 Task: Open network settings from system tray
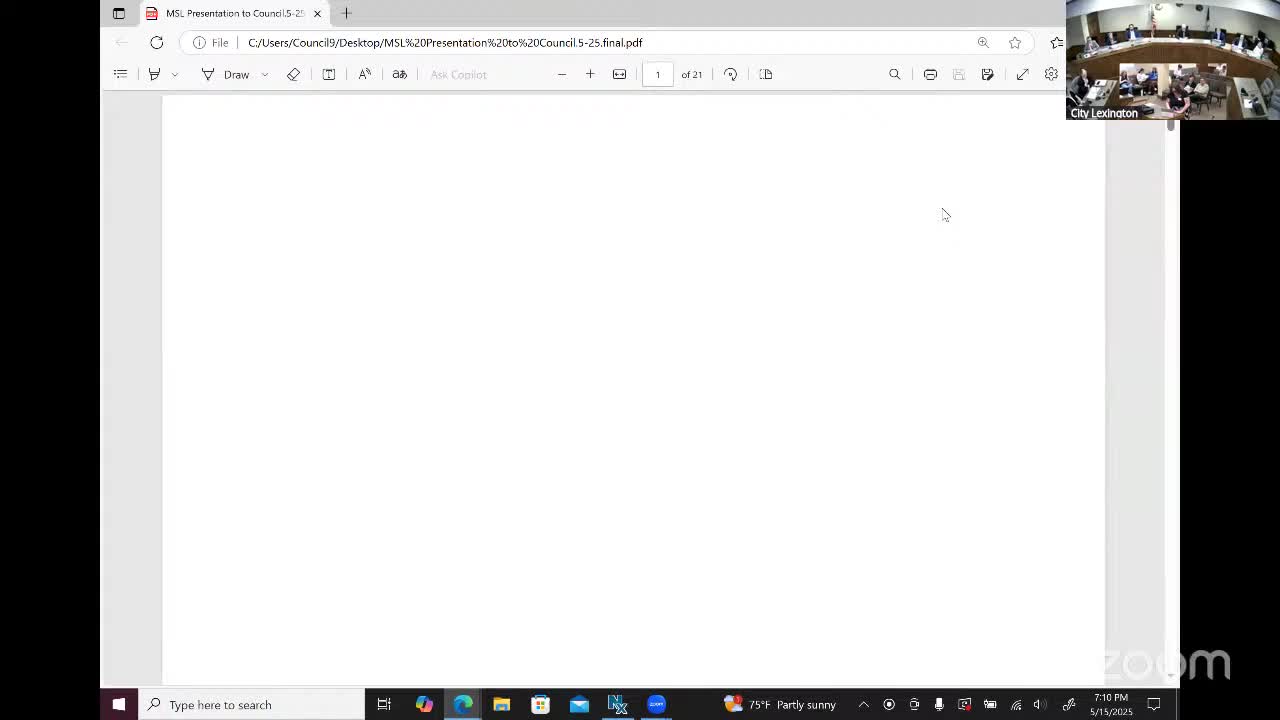pos(1016,704)
